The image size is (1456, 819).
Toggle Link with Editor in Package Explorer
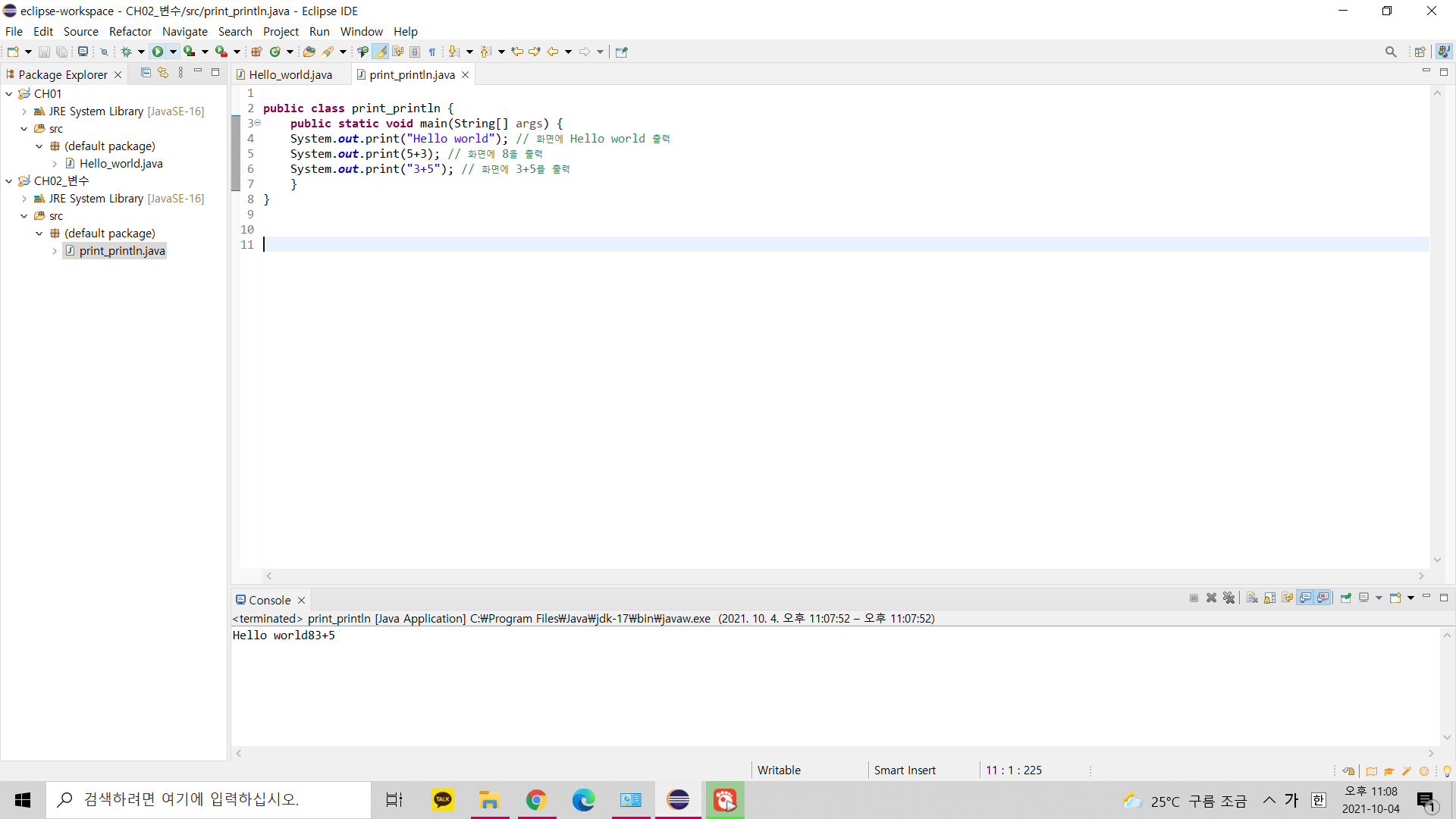coord(163,73)
